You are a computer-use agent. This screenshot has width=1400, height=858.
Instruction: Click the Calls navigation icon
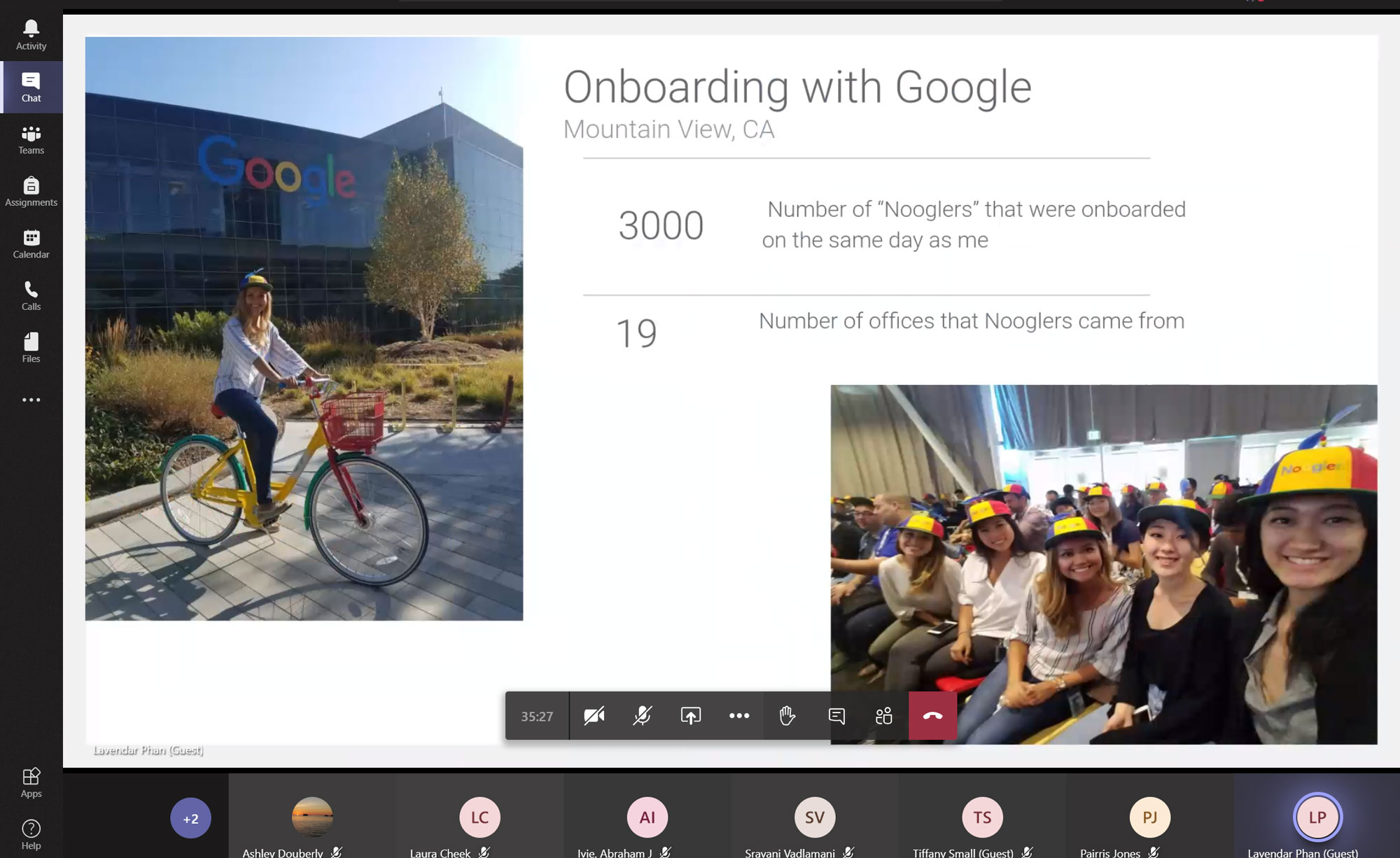click(x=30, y=294)
